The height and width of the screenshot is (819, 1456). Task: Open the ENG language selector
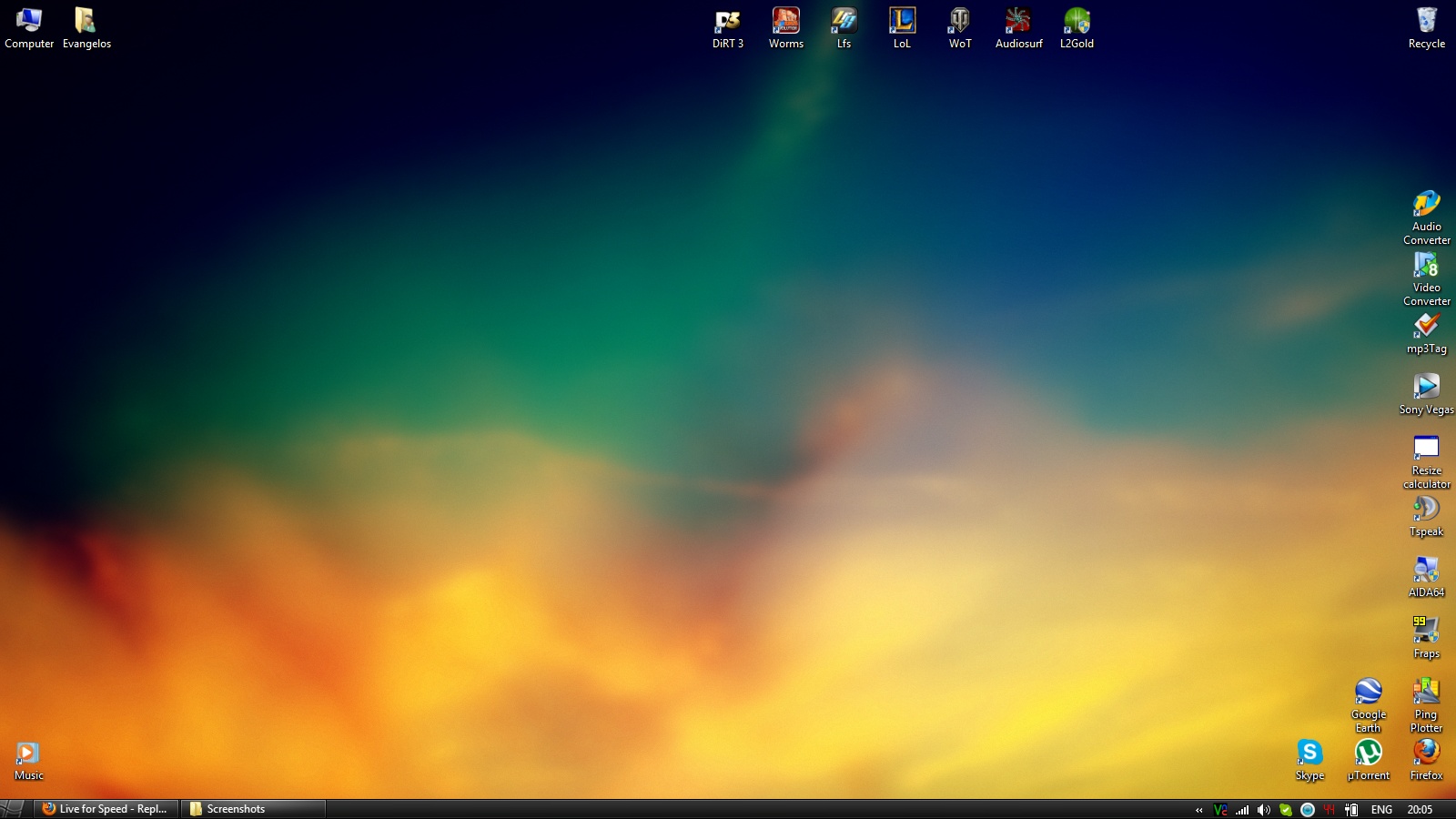click(x=1381, y=810)
